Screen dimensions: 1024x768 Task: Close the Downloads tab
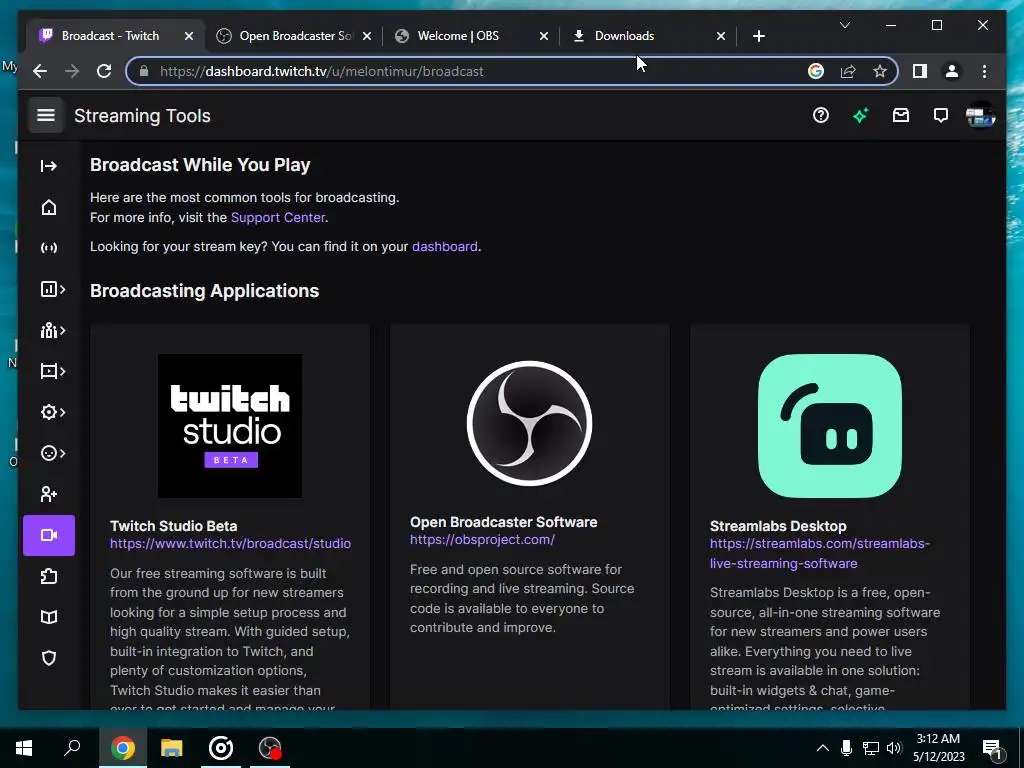tap(721, 36)
